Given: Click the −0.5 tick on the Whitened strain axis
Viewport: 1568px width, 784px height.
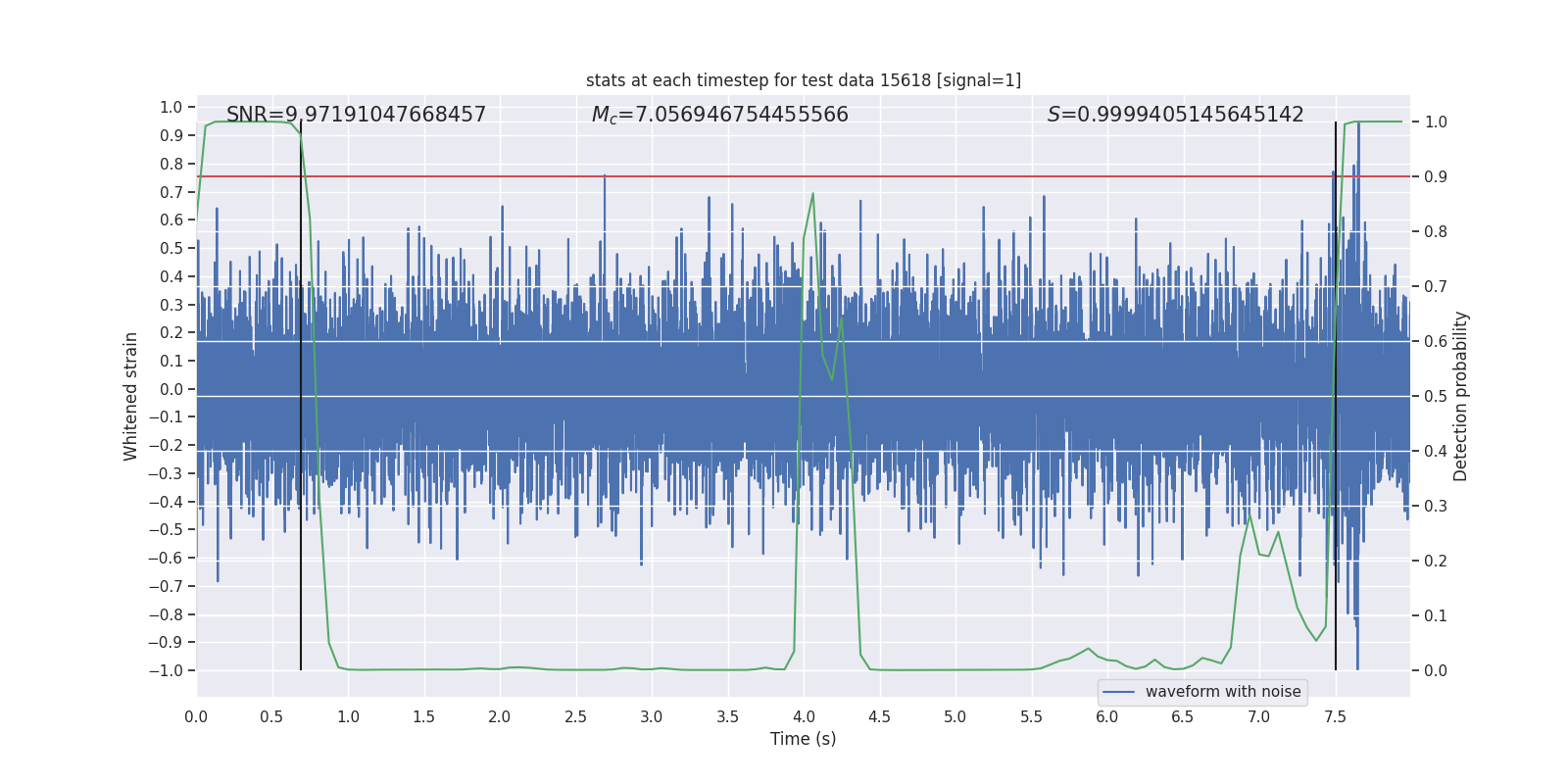Looking at the screenshot, I should 166,530.
